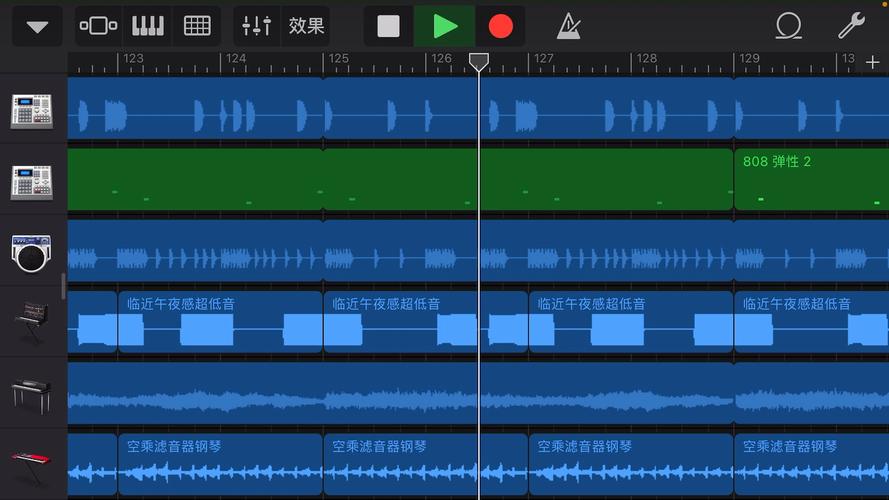
Task: Open the Live Loops grid view
Action: [197, 26]
